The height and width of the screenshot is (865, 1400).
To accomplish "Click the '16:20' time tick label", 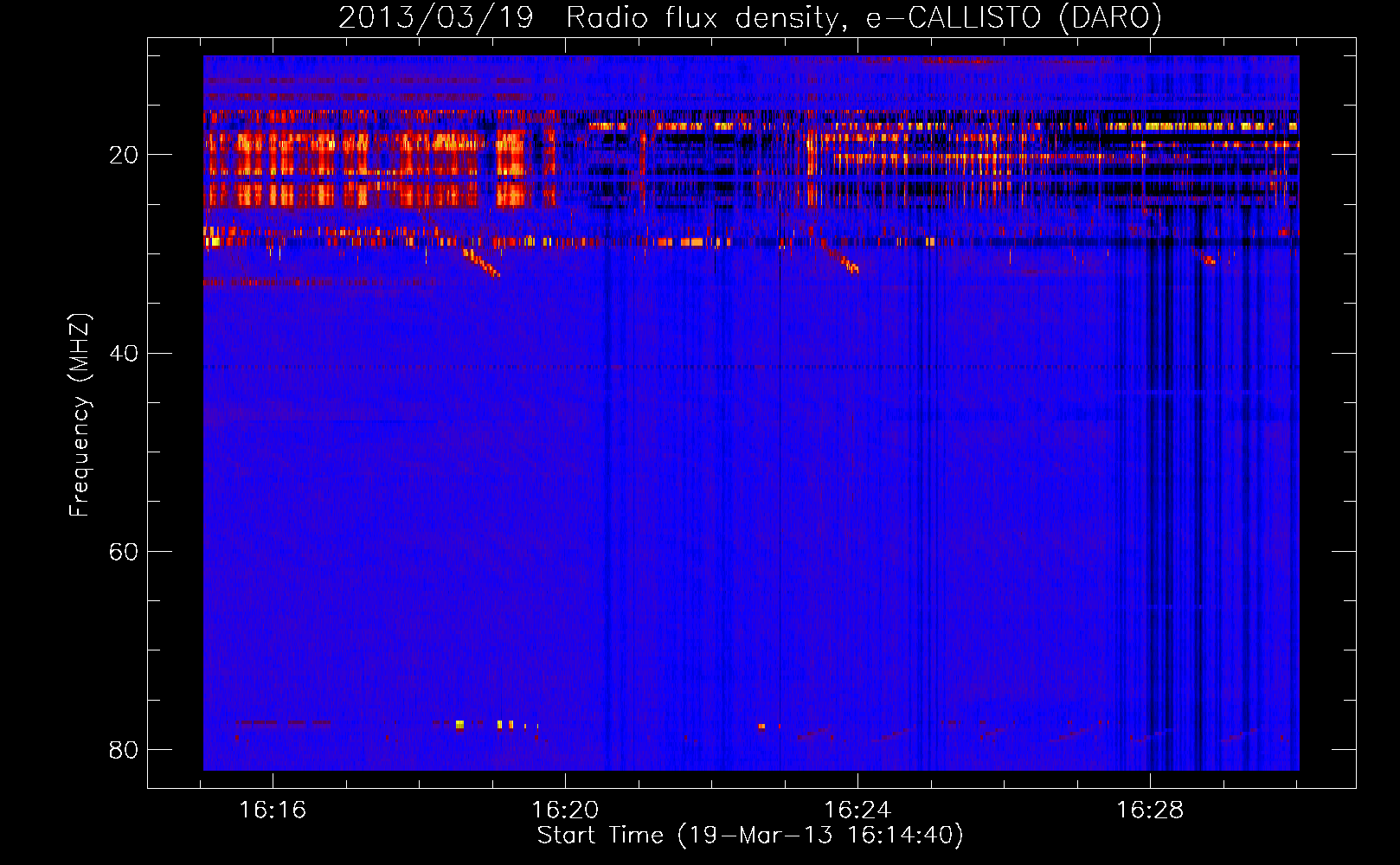I will click(x=565, y=810).
